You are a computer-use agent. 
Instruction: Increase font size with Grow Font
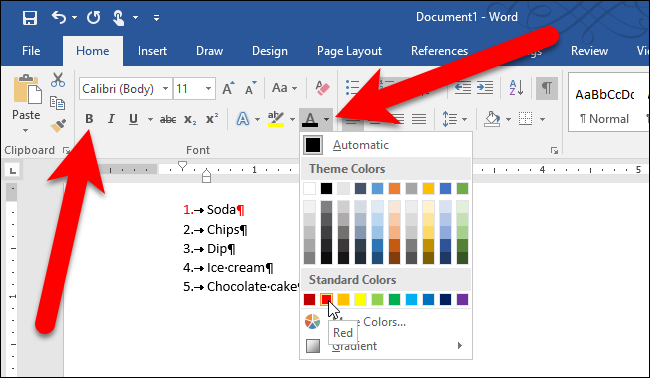(x=228, y=88)
